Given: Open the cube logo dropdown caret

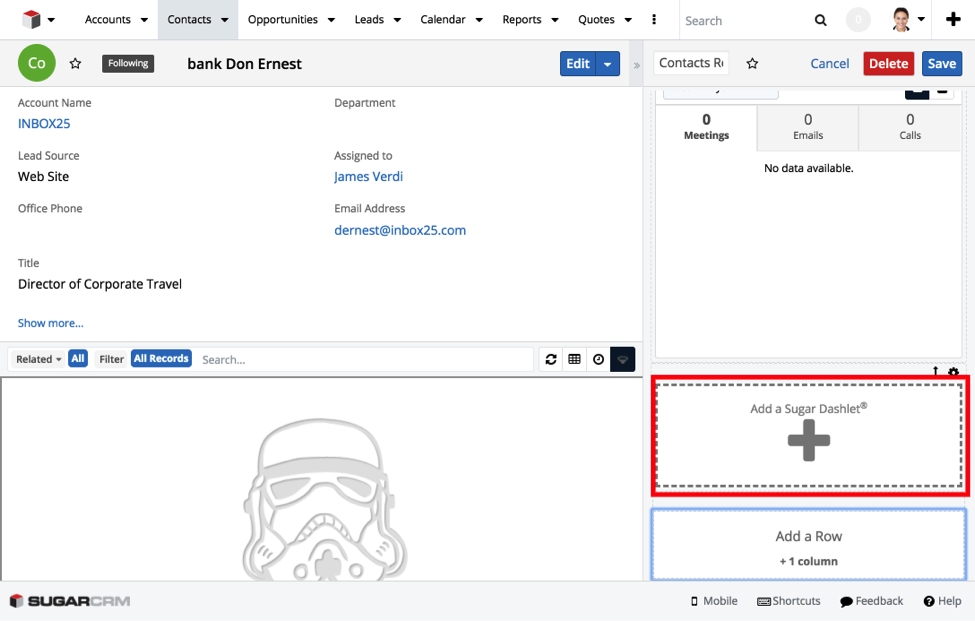Looking at the screenshot, I should [52, 20].
